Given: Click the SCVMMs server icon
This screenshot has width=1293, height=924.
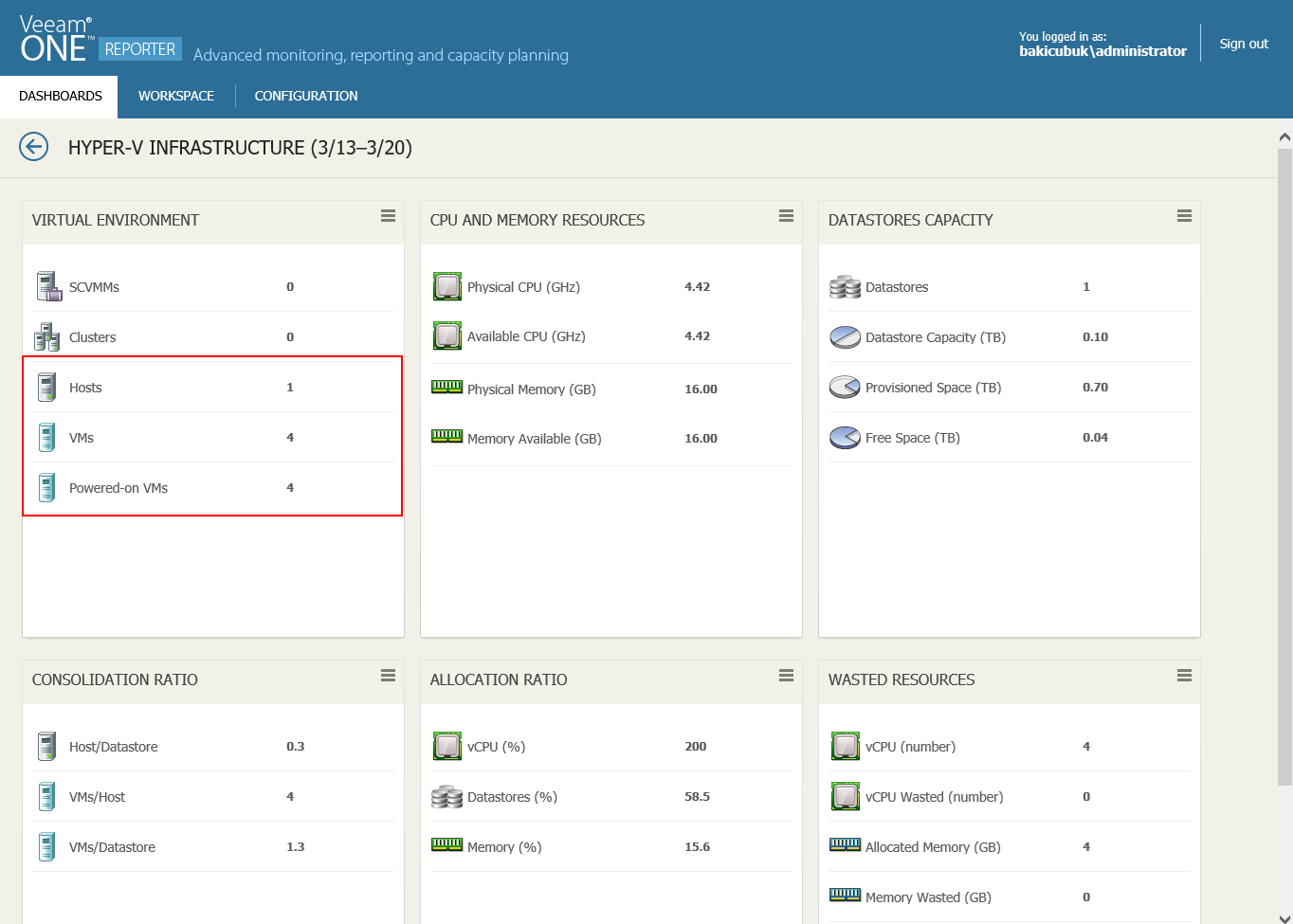Looking at the screenshot, I should point(47,286).
